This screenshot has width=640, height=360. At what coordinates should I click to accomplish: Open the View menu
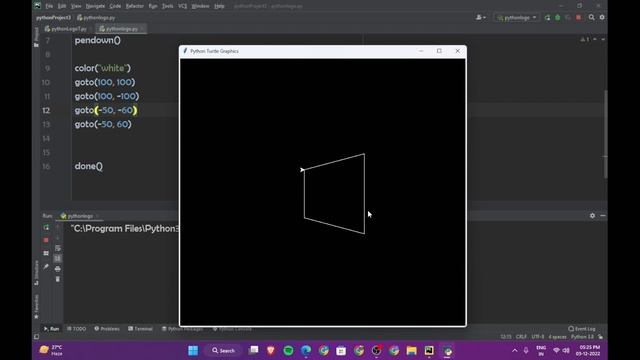[x=76, y=6]
